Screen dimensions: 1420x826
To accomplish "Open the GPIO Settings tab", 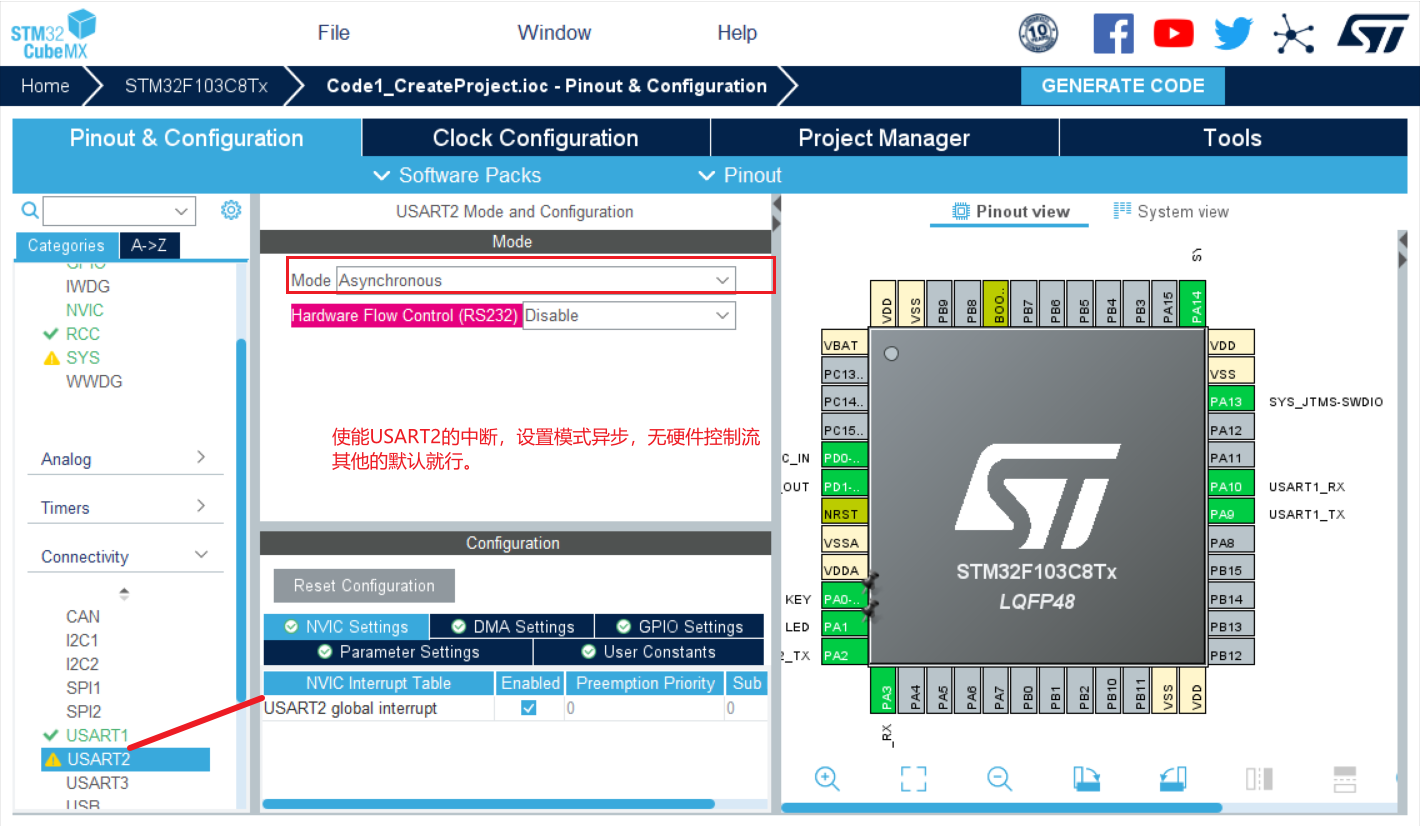I will coord(681,627).
